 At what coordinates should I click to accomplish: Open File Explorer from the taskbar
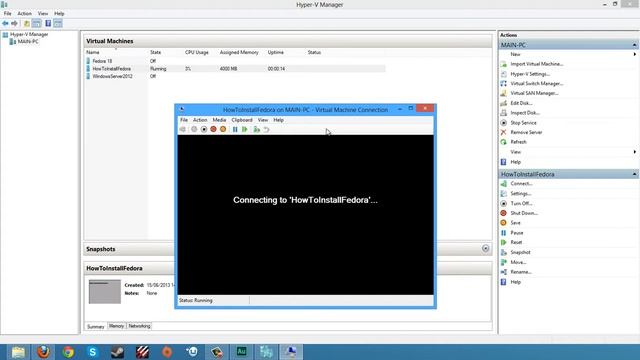pos(18,352)
